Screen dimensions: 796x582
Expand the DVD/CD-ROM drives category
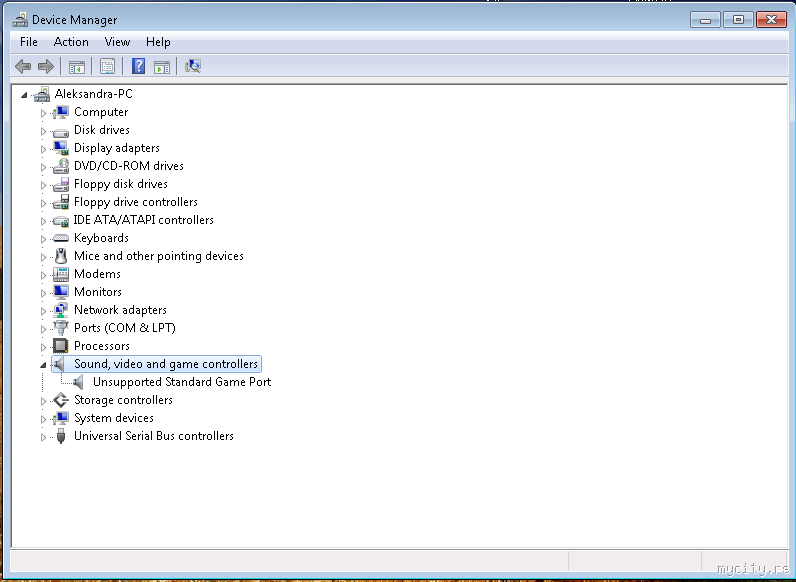(43, 167)
